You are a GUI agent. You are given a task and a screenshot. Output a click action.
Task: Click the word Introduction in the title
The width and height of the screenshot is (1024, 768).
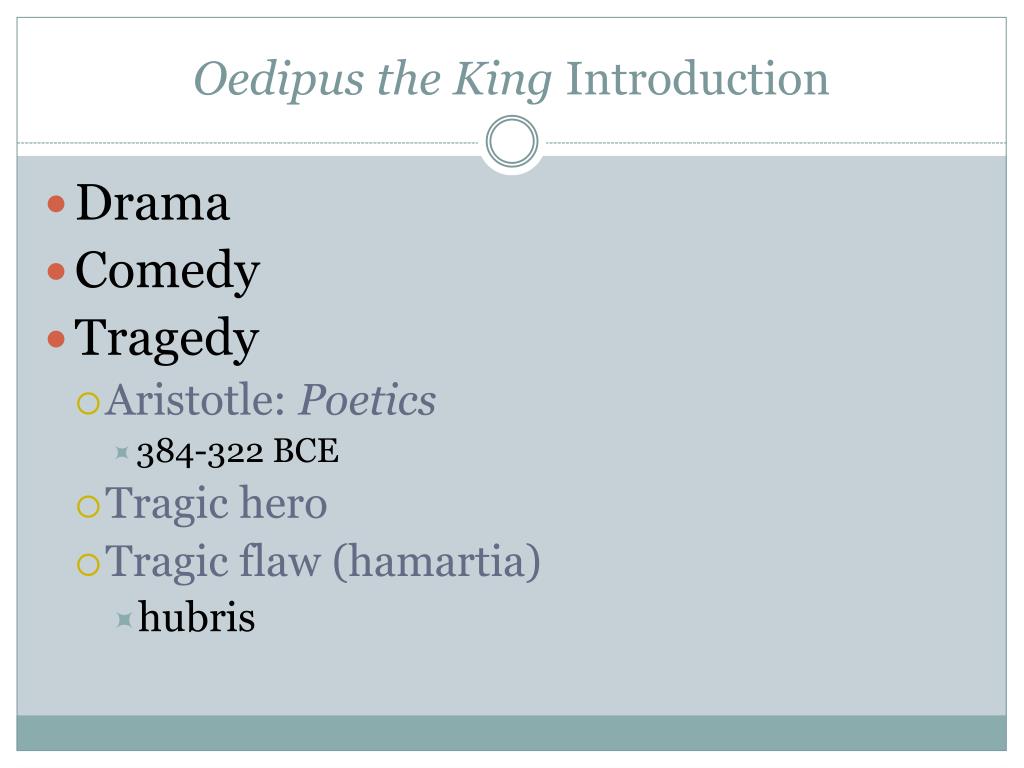pos(697,78)
